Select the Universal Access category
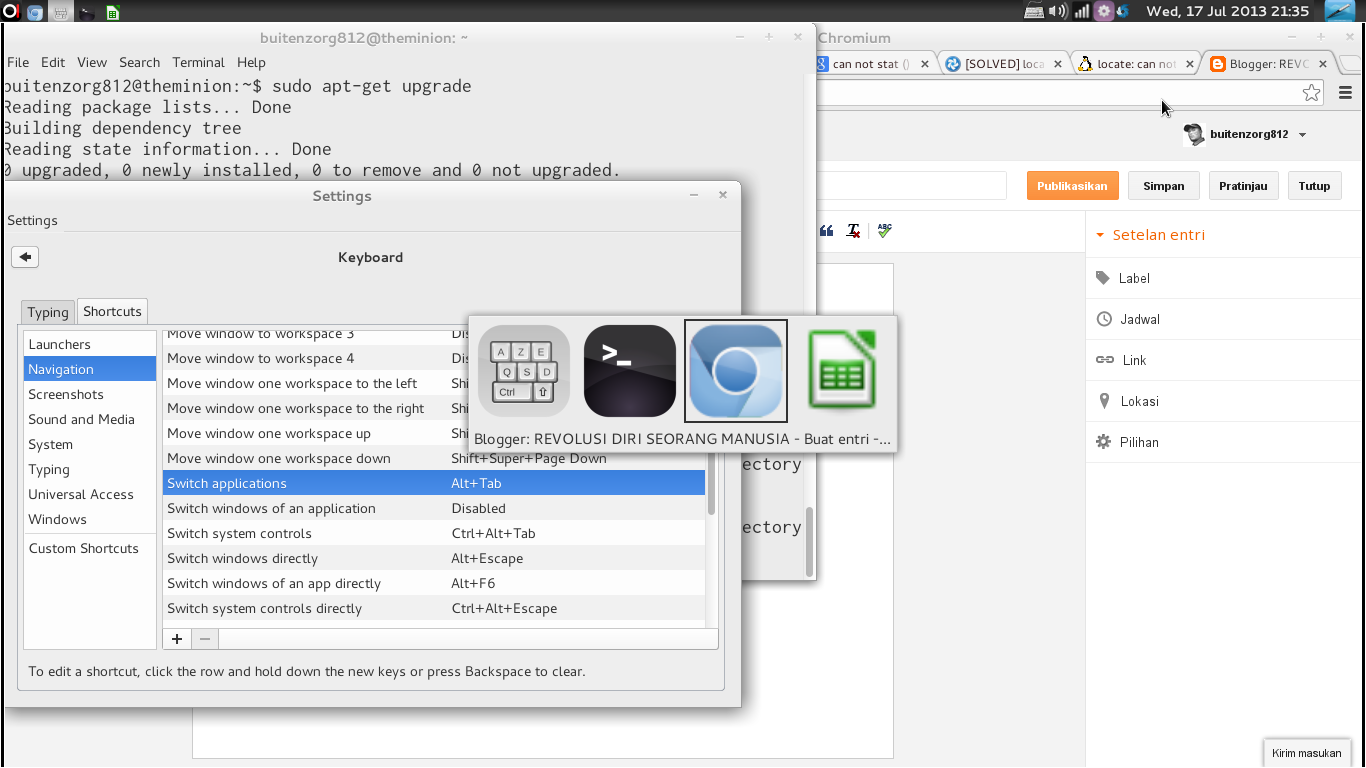Image resolution: width=1366 pixels, height=768 pixels. [x=90, y=494]
